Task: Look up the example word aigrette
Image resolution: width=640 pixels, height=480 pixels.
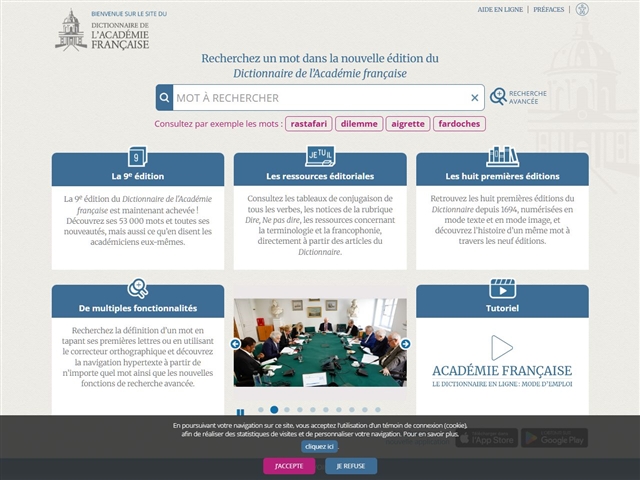Action: 408,124
